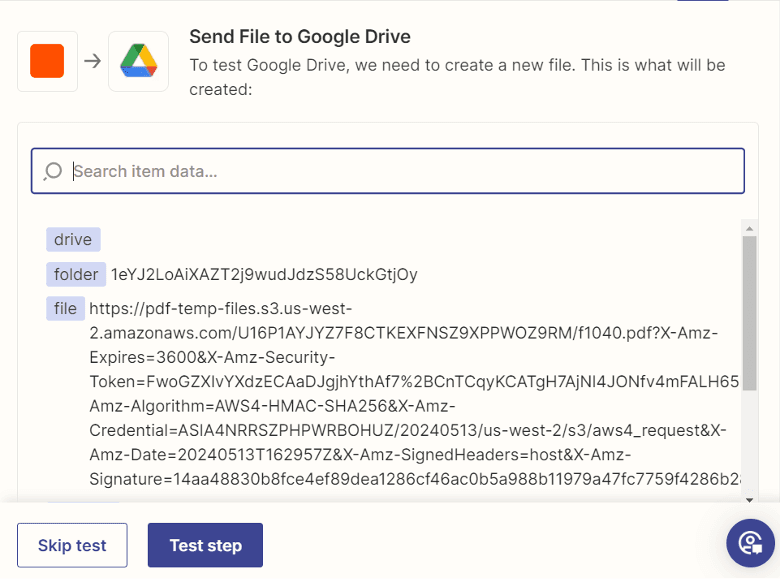Select the 'drive' field label
Screen dimensions: 780x580
coord(73,240)
